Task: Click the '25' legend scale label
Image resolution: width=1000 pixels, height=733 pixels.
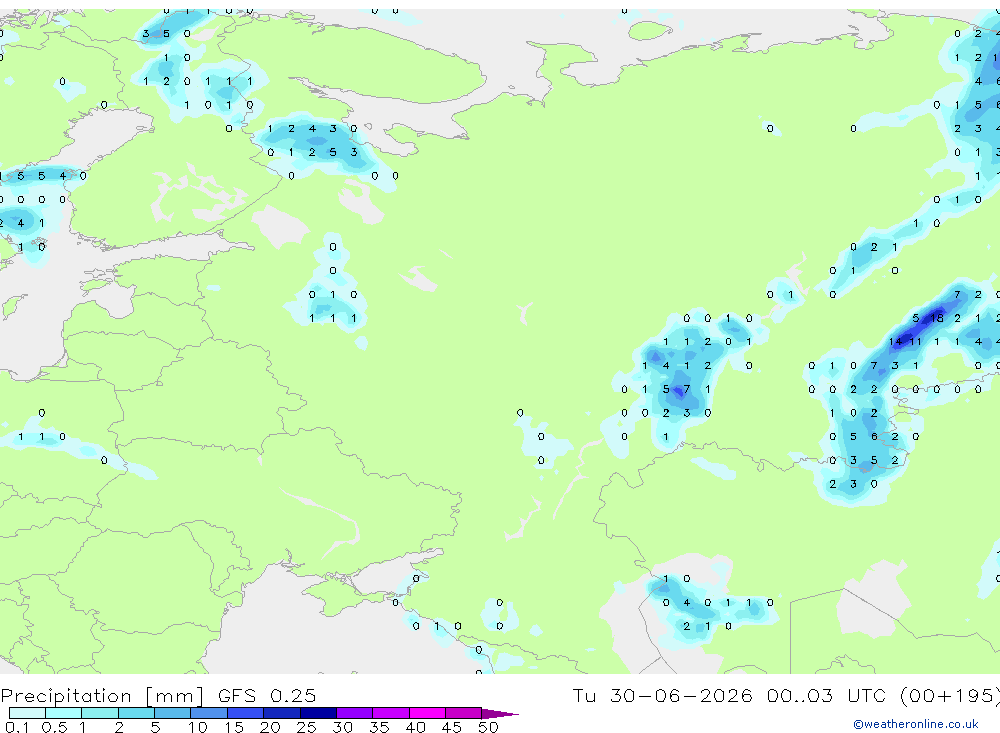Action: coord(306,727)
